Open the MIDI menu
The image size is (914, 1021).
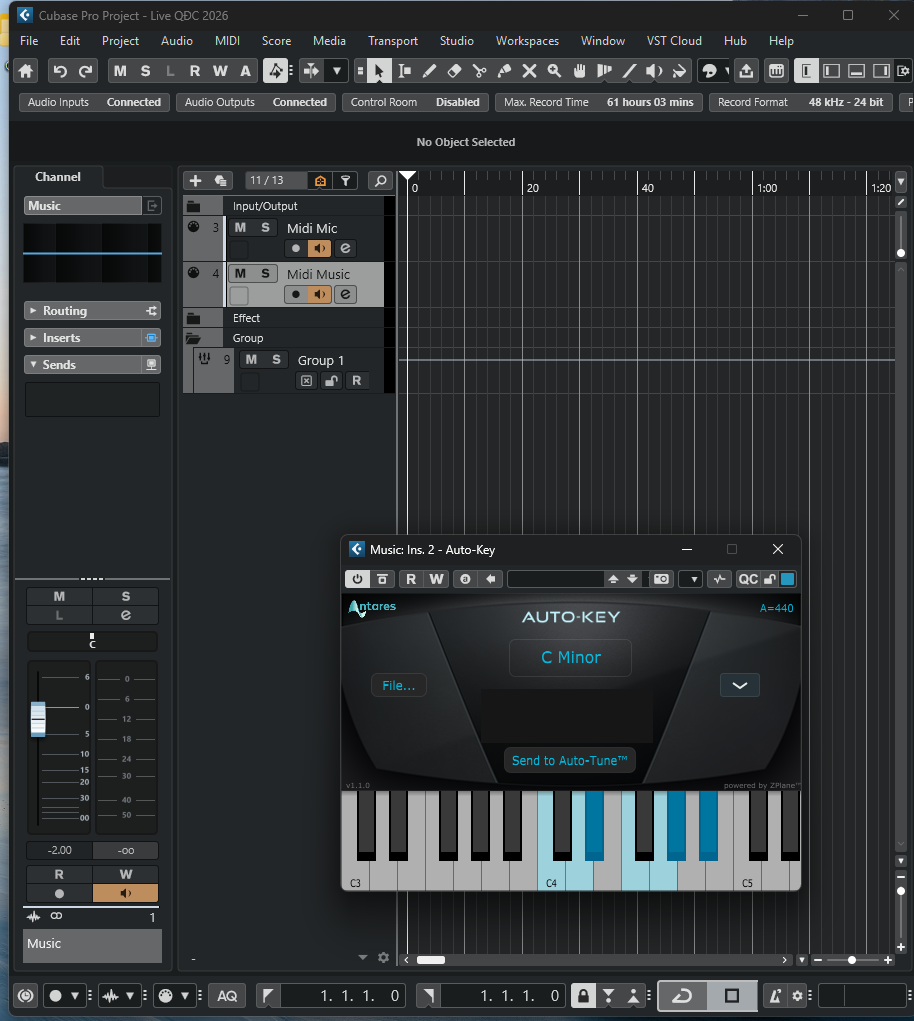pos(227,40)
